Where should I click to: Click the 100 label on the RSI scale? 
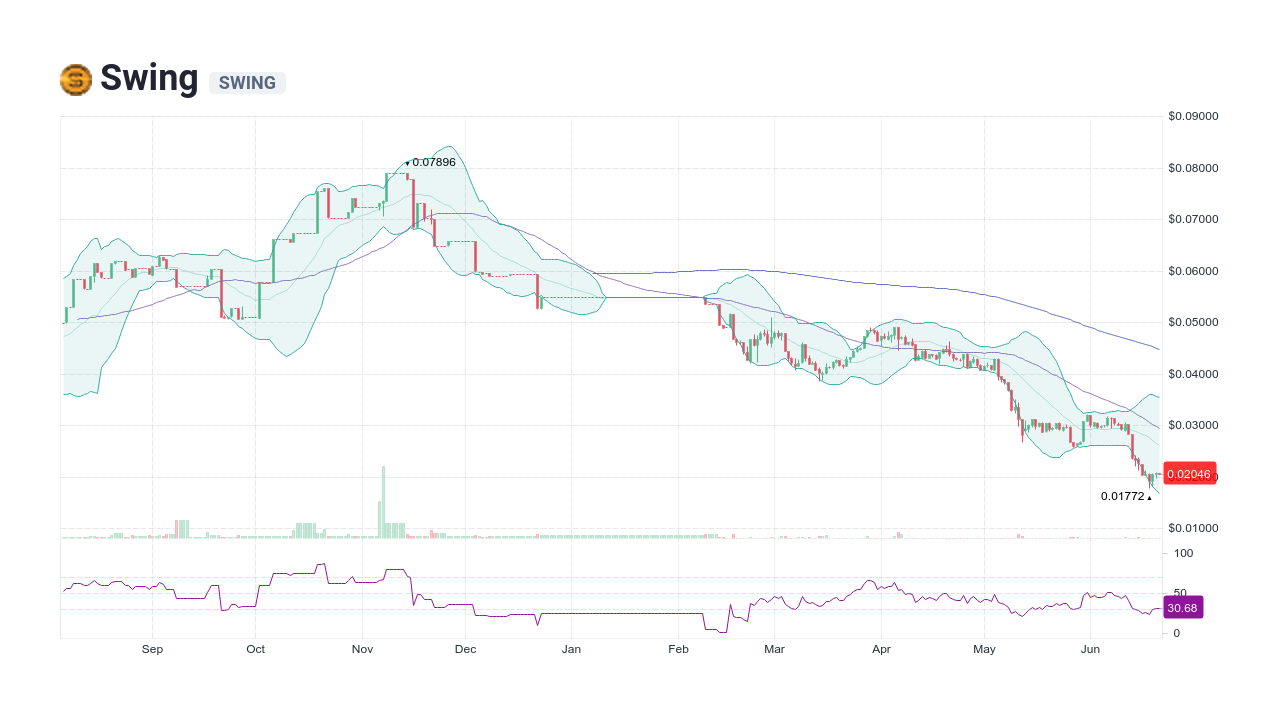pos(1182,553)
